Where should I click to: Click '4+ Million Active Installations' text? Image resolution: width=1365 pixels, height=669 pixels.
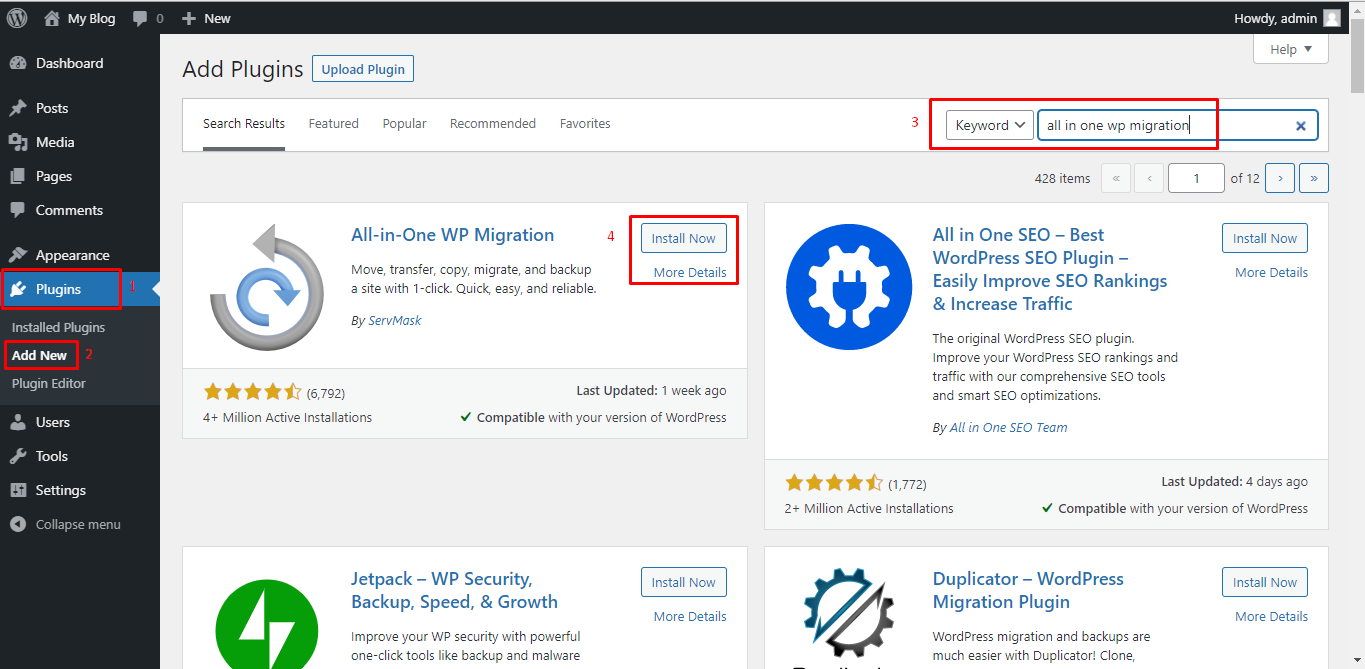pyautogui.click(x=287, y=417)
